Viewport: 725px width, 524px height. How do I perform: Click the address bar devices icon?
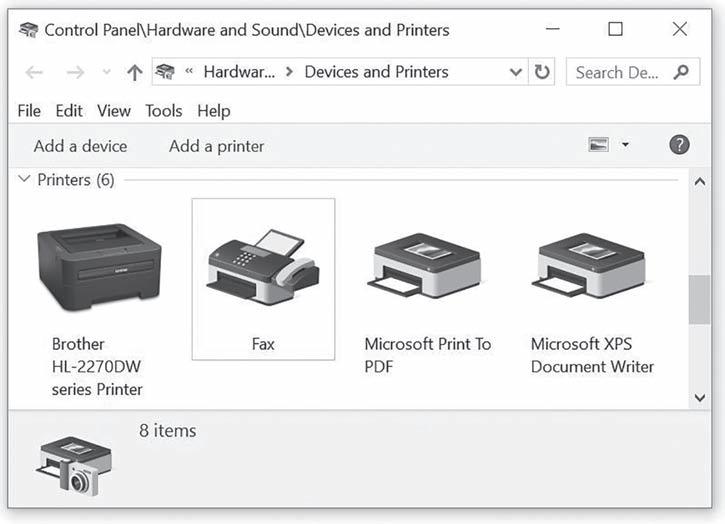click(x=165, y=72)
